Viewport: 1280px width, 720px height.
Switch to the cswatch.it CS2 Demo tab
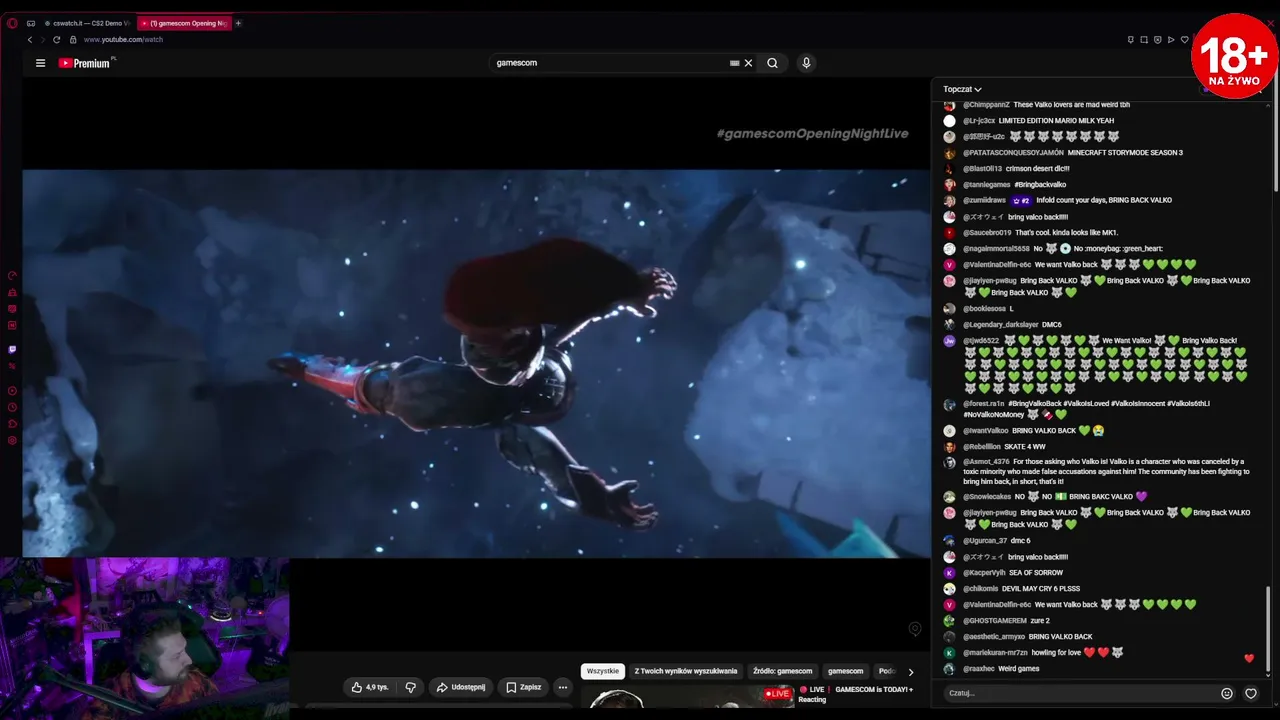pos(87,23)
